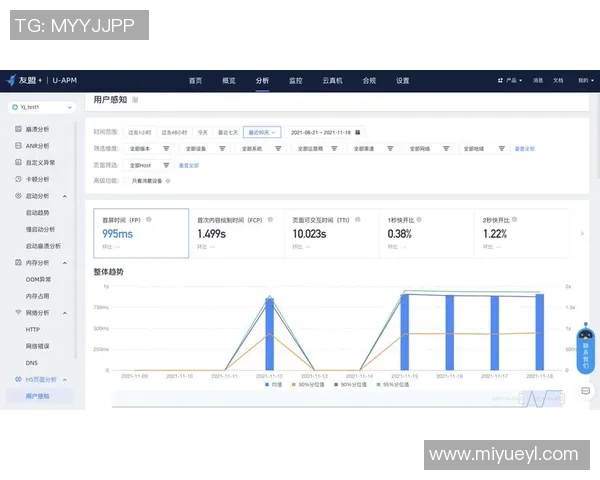Go to the 概览 nav tab
Screen dimensions: 600x480
(229, 80)
